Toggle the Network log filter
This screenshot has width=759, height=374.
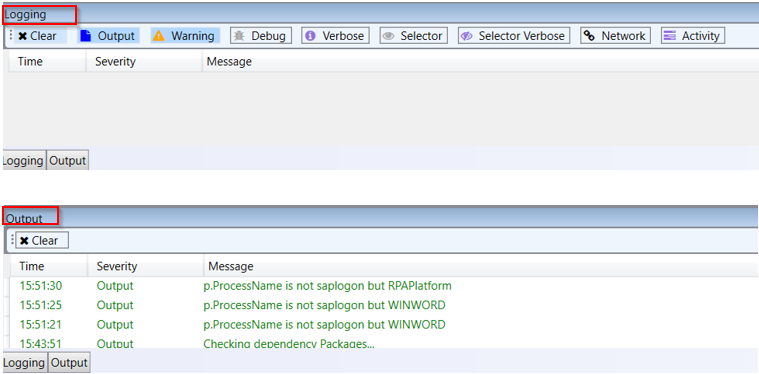(x=615, y=36)
